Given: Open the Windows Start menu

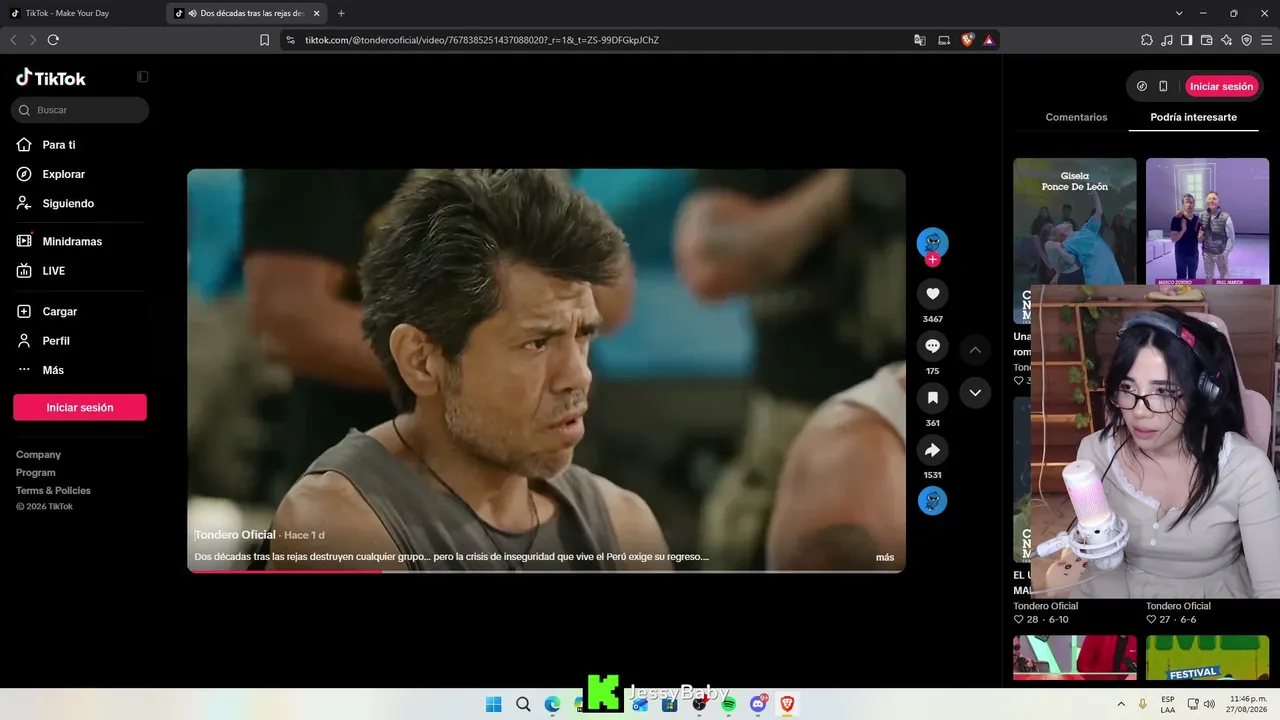Looking at the screenshot, I should (x=494, y=704).
